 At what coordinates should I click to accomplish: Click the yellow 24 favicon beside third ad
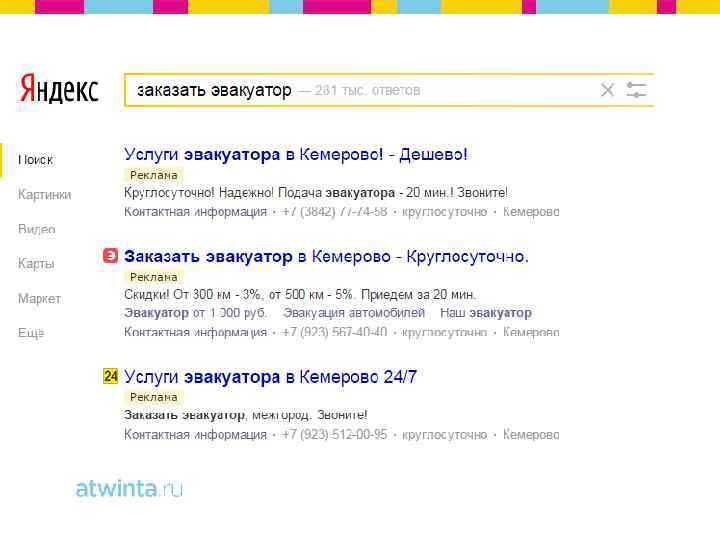(110, 376)
